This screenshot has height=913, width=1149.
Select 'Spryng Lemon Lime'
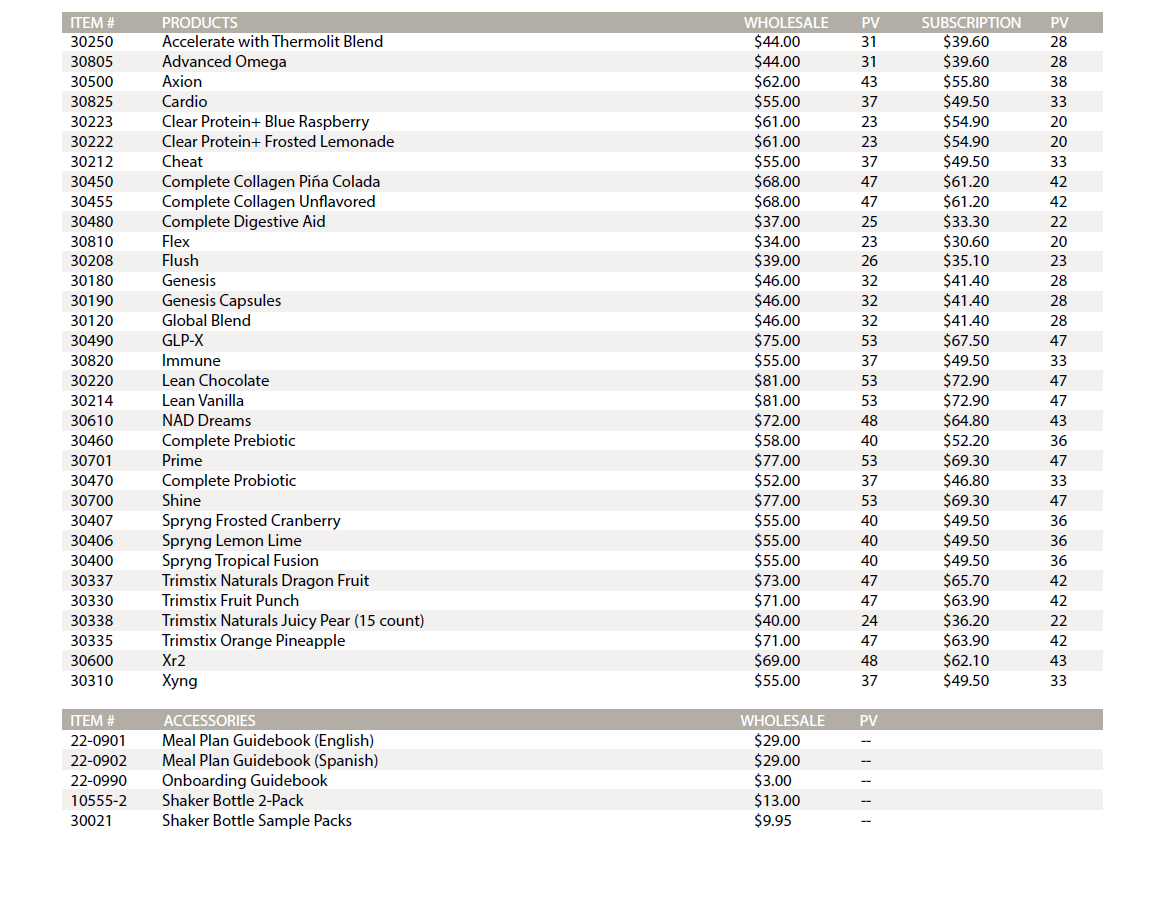point(232,541)
